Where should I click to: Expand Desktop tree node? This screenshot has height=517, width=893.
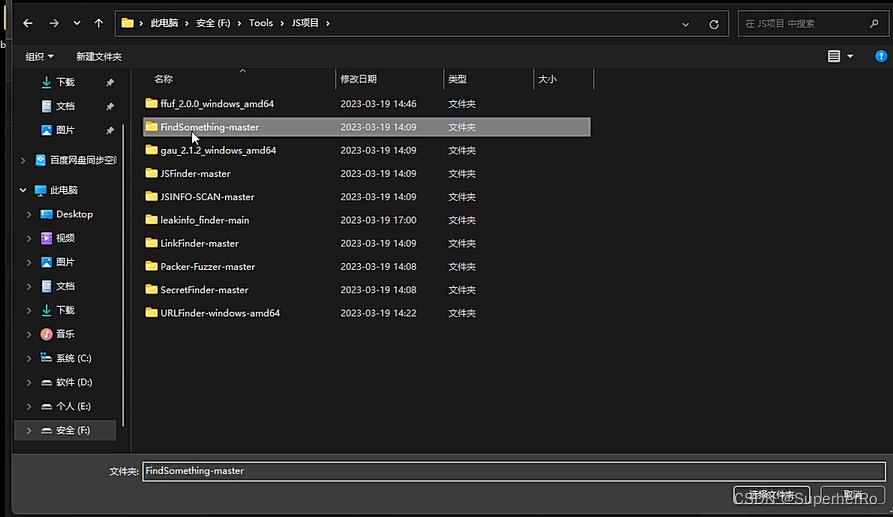pyautogui.click(x=29, y=215)
